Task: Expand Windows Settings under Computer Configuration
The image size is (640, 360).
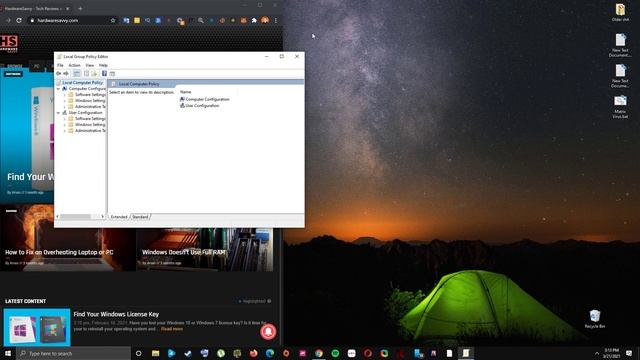Action: (x=64, y=100)
